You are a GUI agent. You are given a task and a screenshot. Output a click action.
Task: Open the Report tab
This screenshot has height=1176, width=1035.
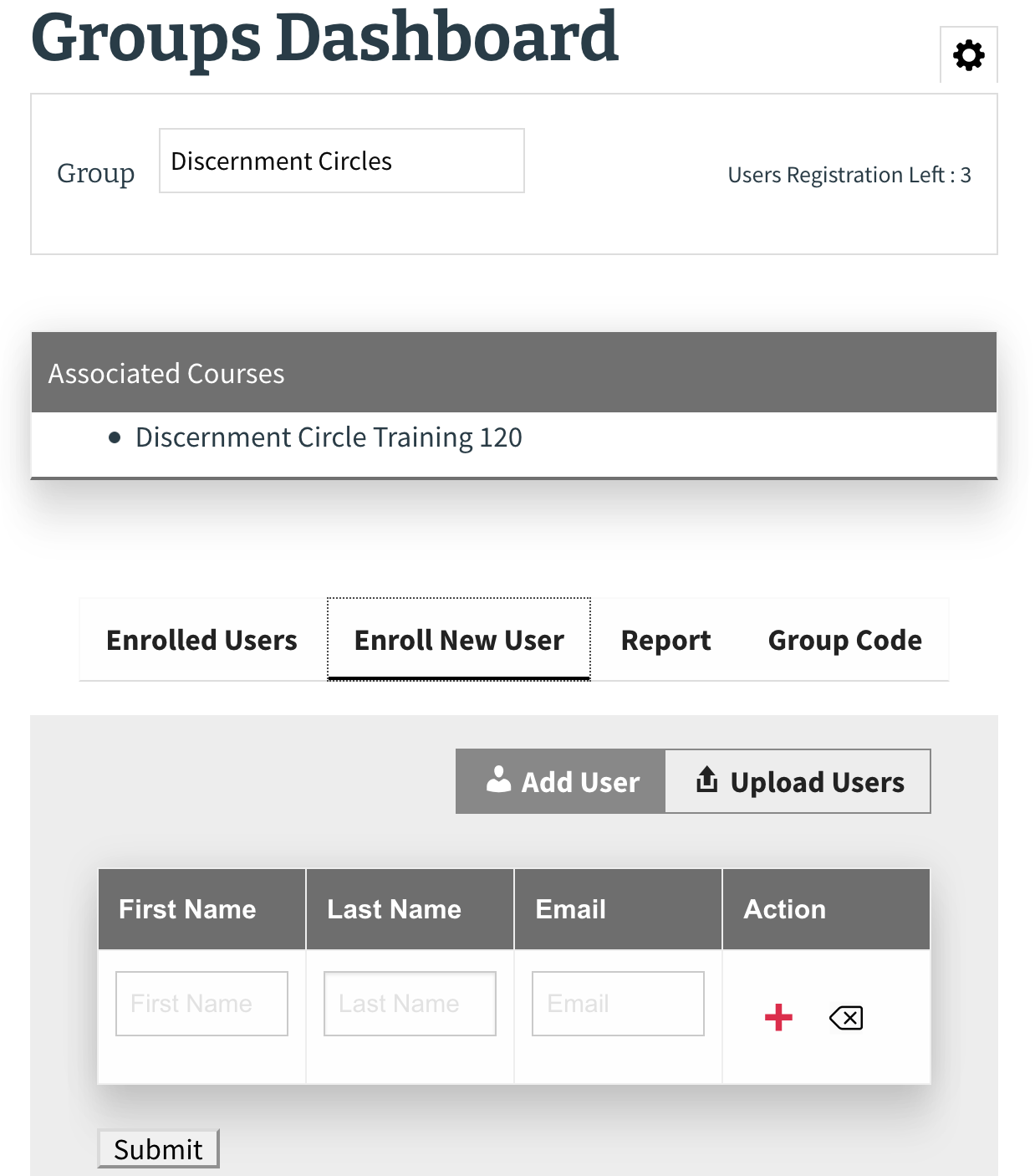(665, 639)
